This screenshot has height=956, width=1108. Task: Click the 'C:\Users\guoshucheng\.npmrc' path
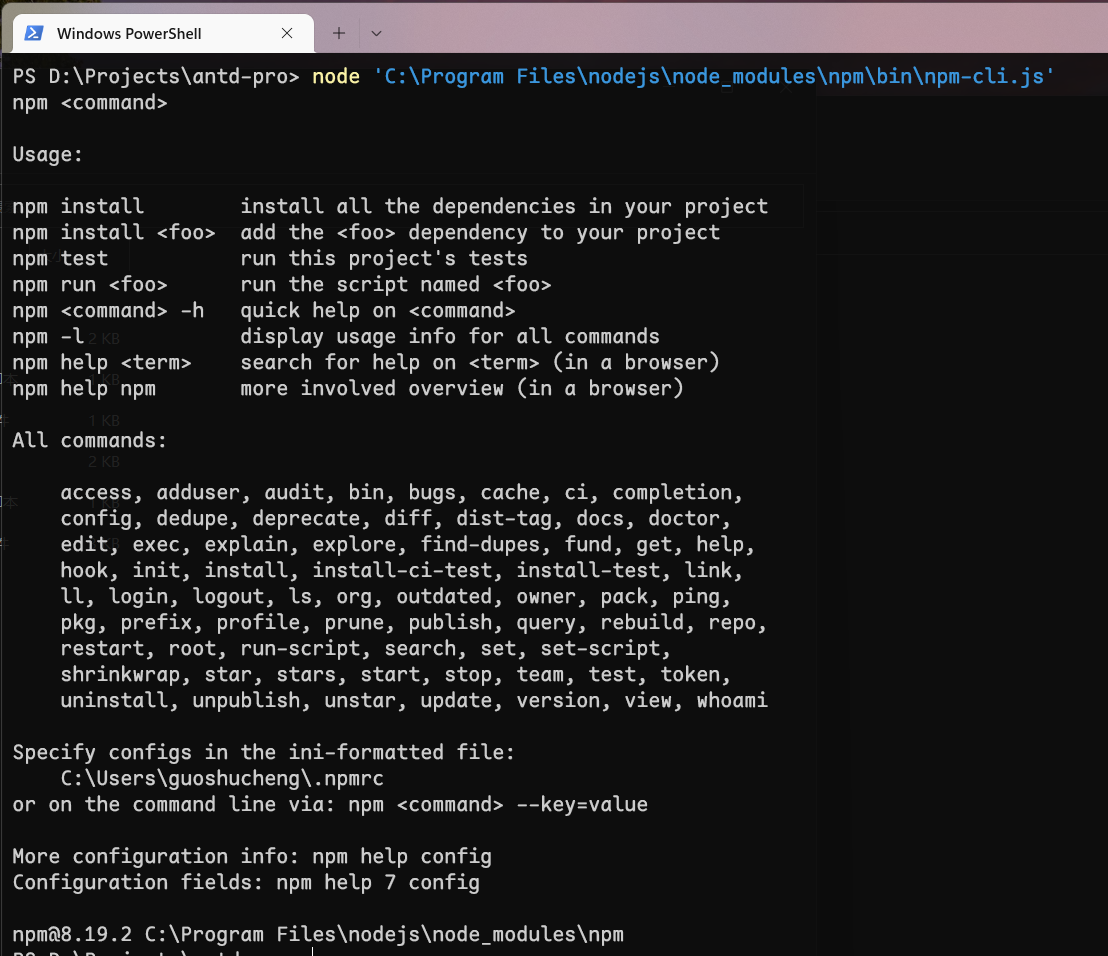(222, 779)
